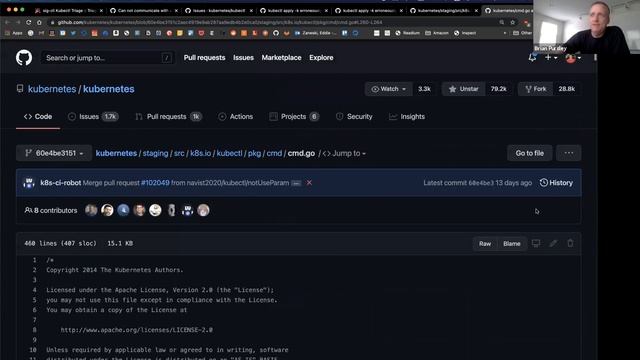Click the Unstar button
The width and height of the screenshot is (640, 360).
[463, 89]
